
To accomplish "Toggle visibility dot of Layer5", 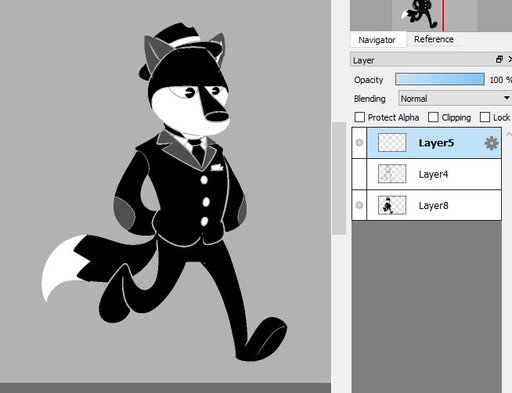I will [359, 143].
